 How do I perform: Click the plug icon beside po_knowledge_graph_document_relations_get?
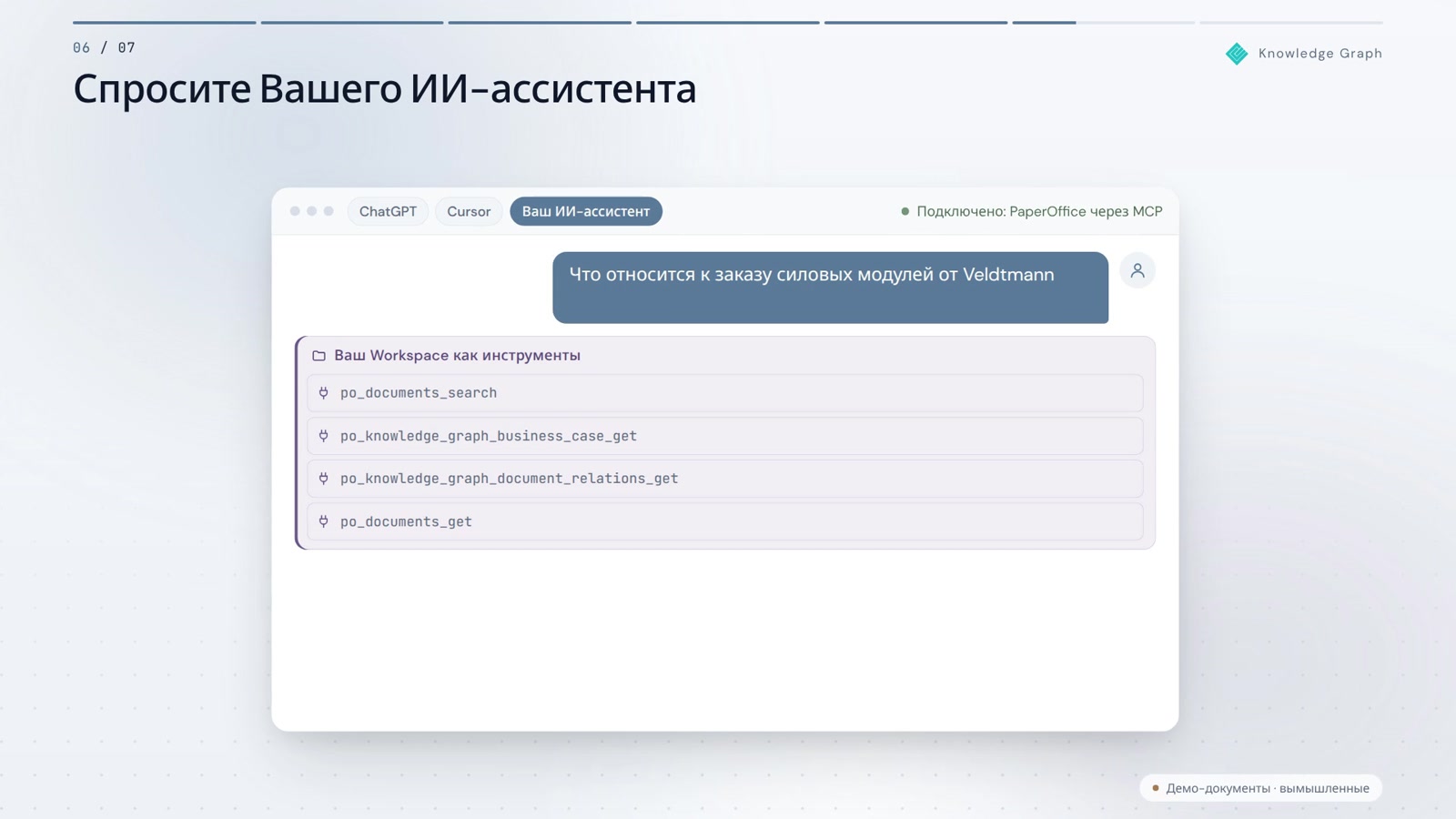coord(324,479)
